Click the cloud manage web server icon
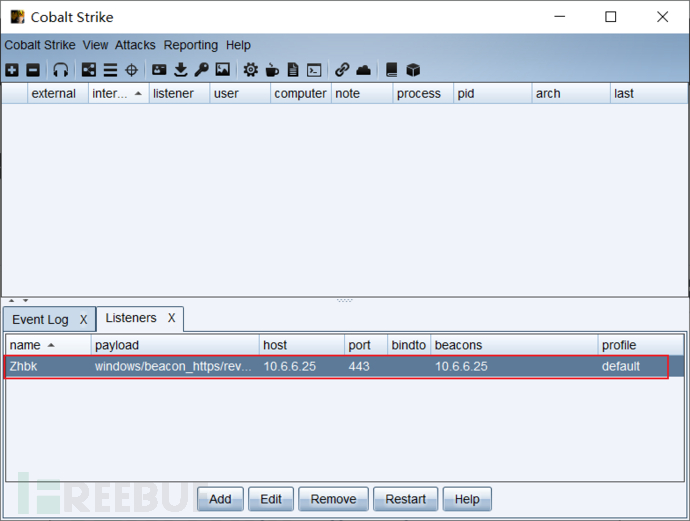Viewport: 690px width, 521px height. pyautogui.click(x=363, y=70)
